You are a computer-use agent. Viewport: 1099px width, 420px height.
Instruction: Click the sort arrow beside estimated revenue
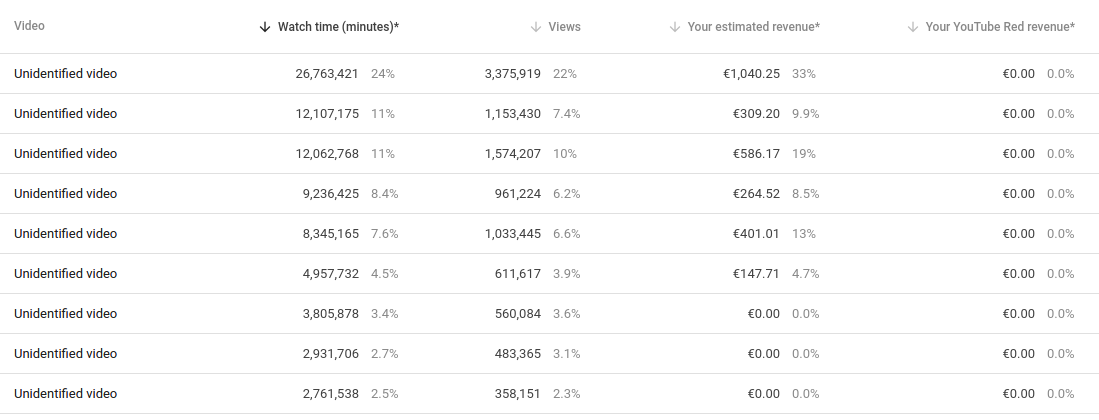[675, 27]
